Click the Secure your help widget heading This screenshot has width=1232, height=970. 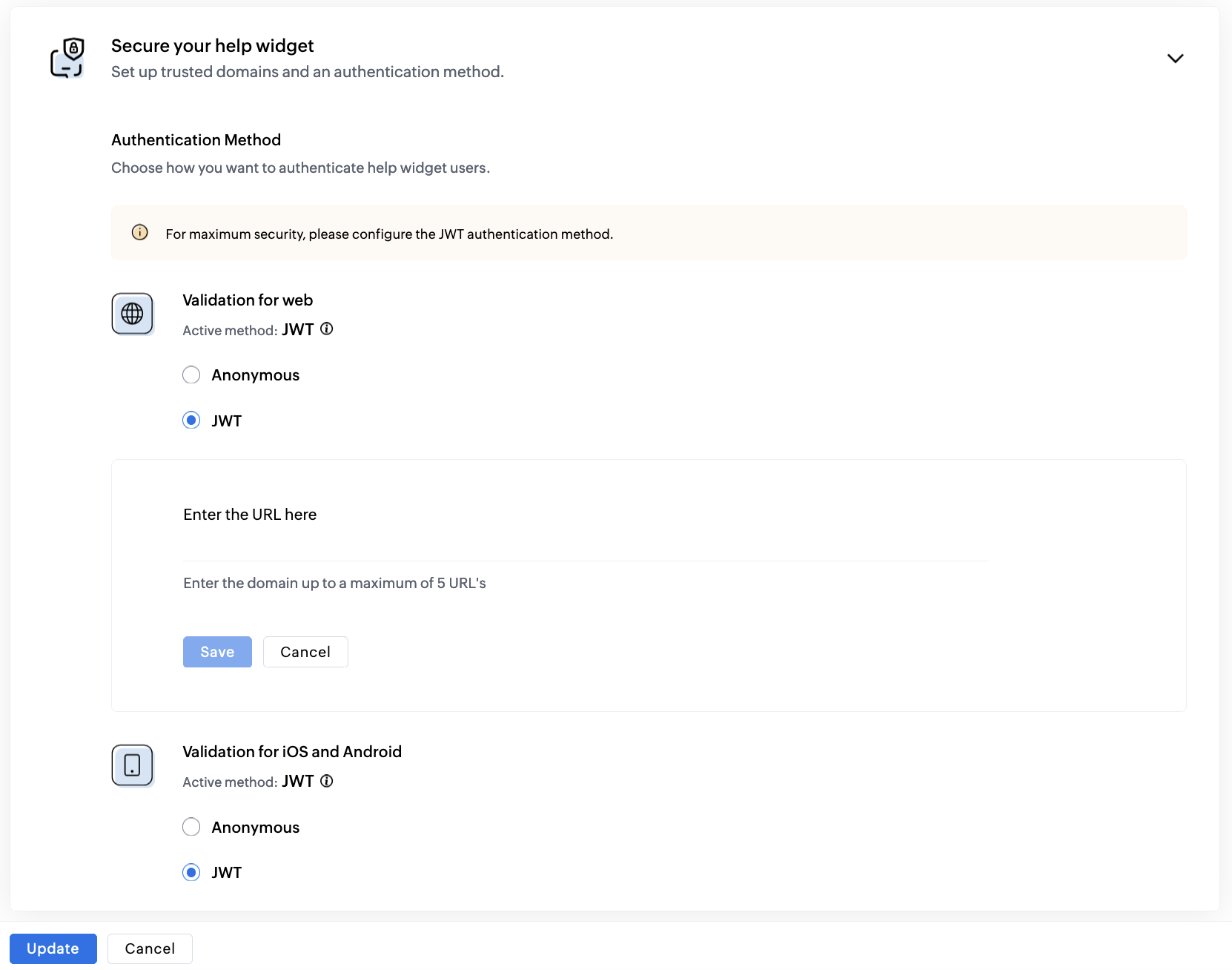(212, 46)
